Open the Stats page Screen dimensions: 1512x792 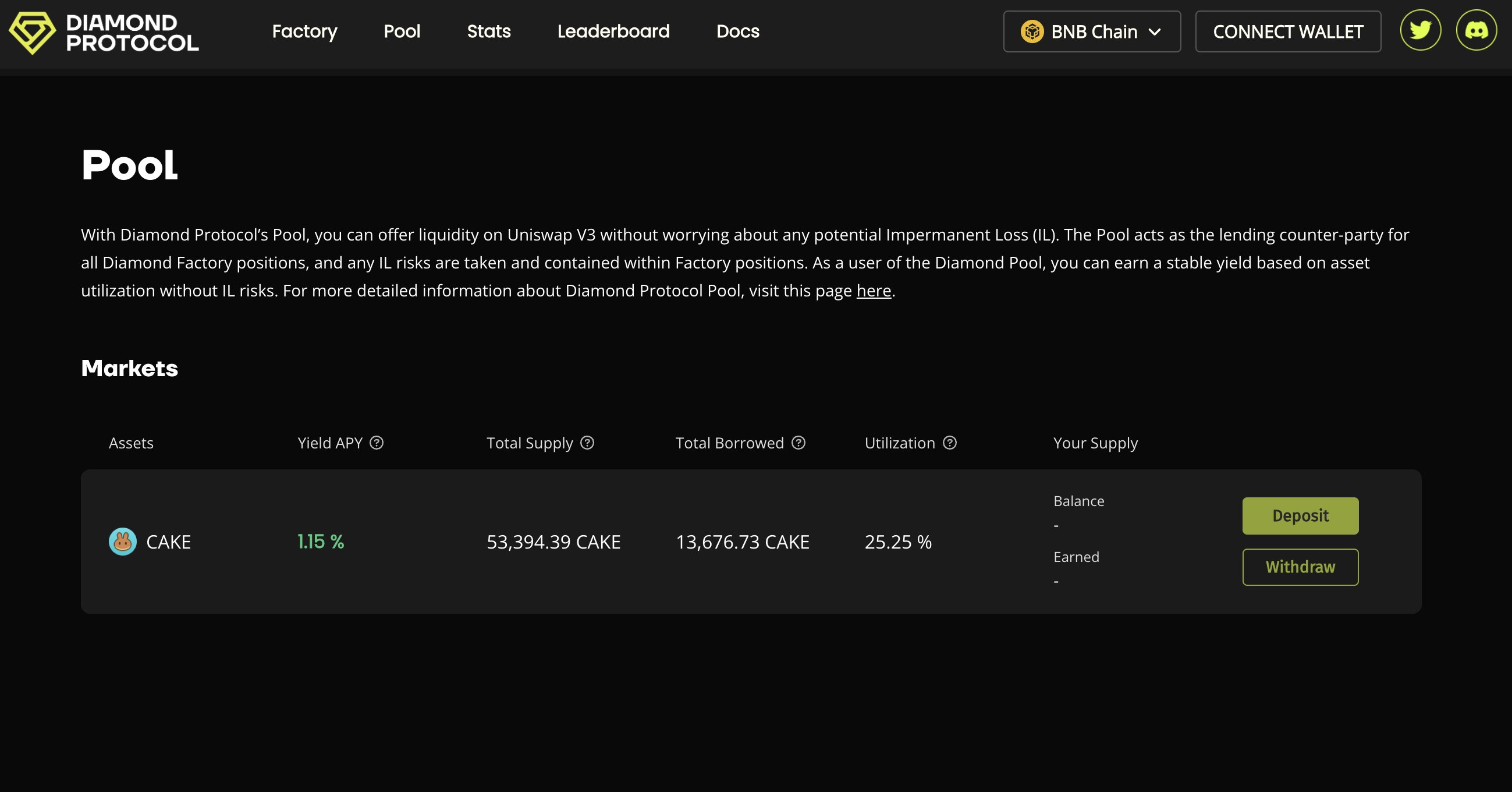point(489,31)
